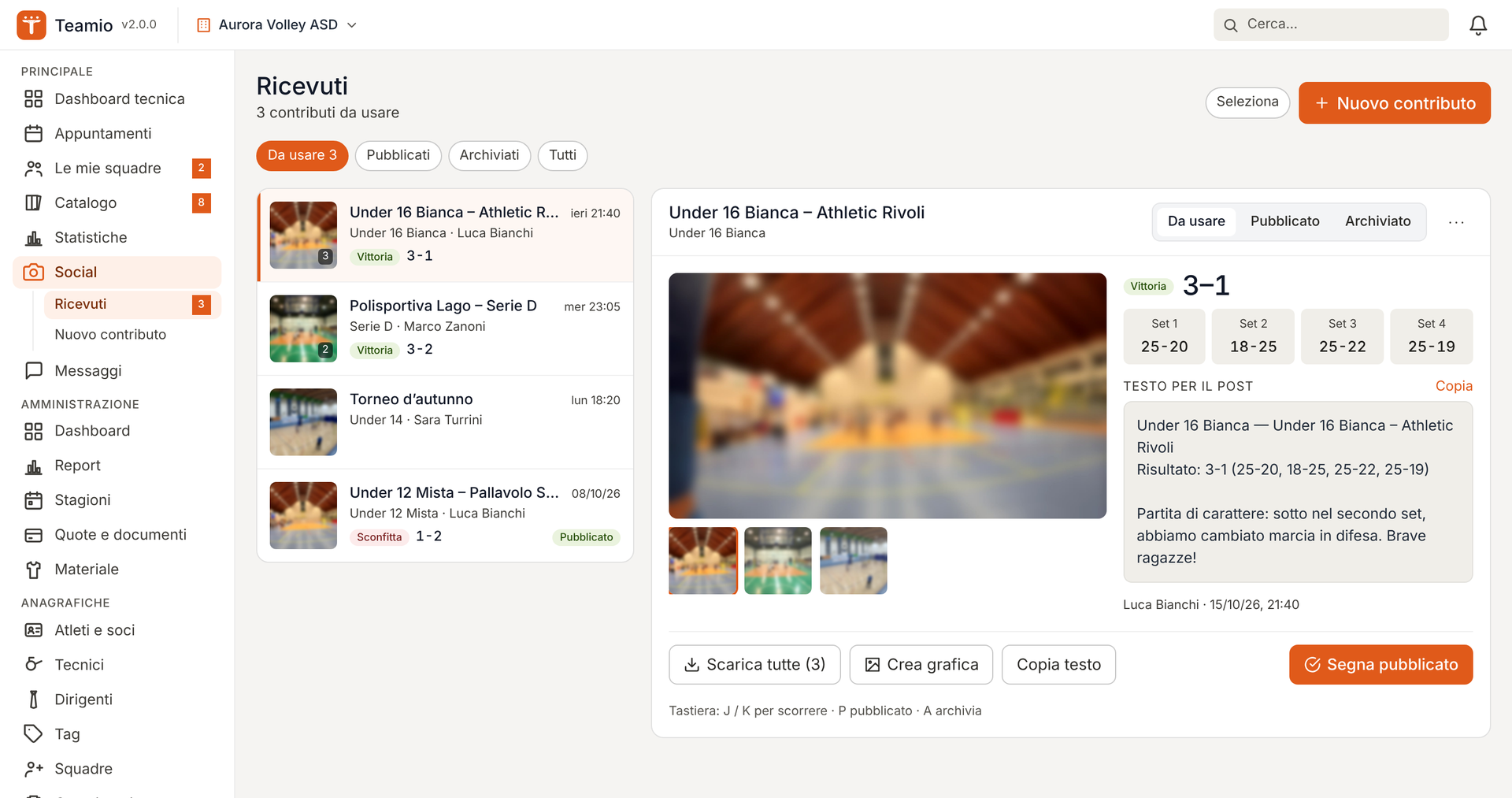Image resolution: width=1512 pixels, height=798 pixels.
Task: Open Statistiche section
Action: coord(117,237)
